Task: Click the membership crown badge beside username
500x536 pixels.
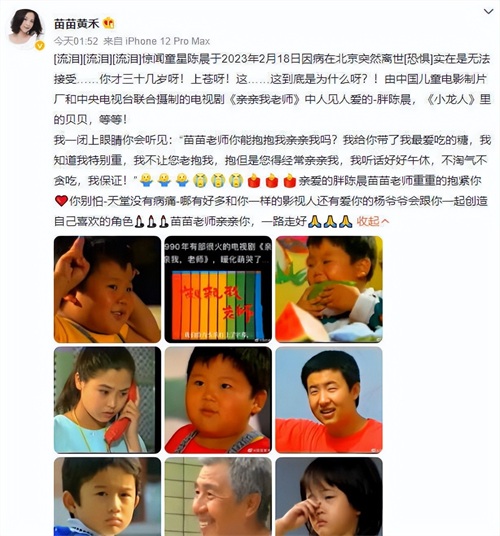Action: [109, 23]
